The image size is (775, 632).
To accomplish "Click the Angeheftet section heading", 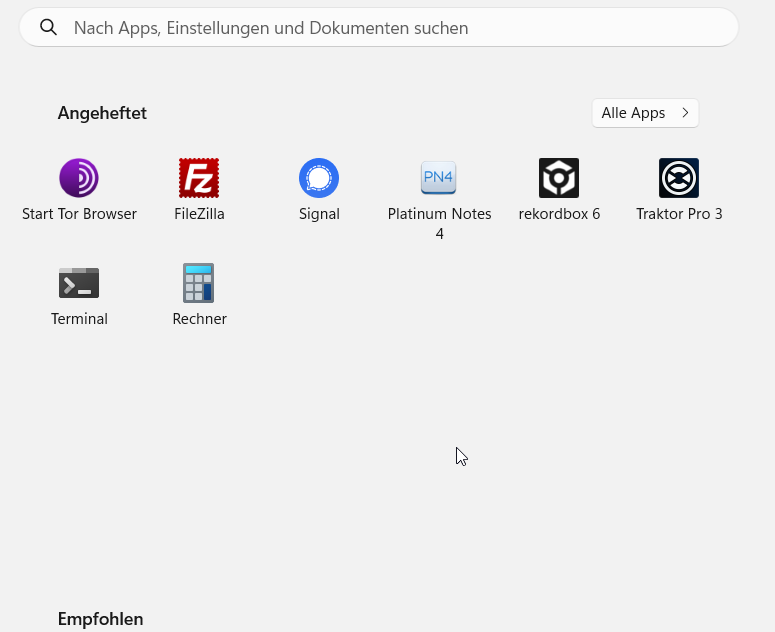I will [102, 113].
